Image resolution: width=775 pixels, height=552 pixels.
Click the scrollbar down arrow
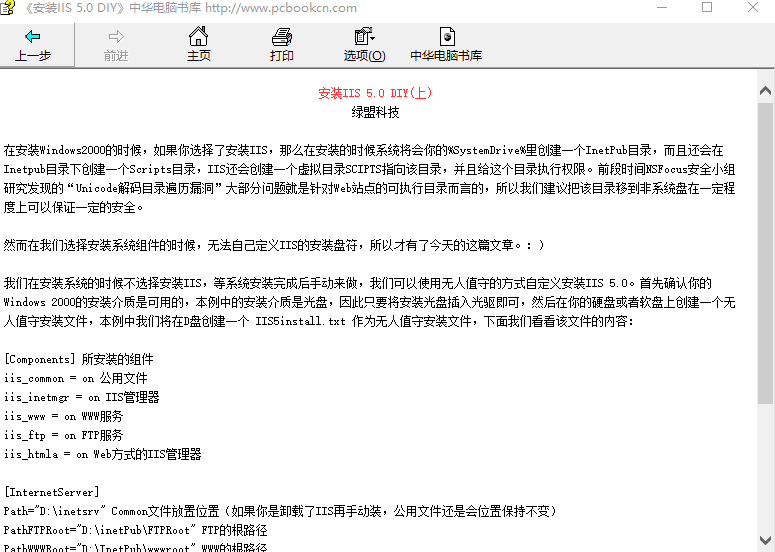click(x=765, y=542)
